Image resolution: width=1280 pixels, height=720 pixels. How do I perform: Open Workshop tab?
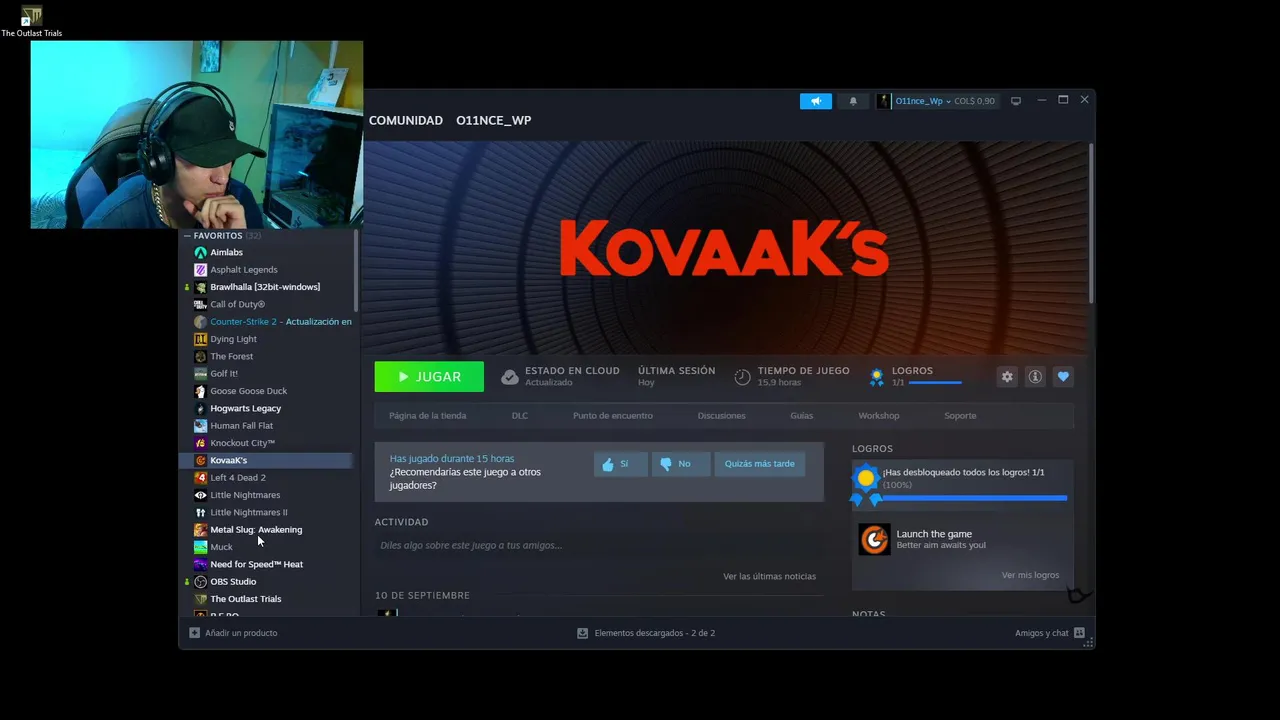tap(879, 416)
